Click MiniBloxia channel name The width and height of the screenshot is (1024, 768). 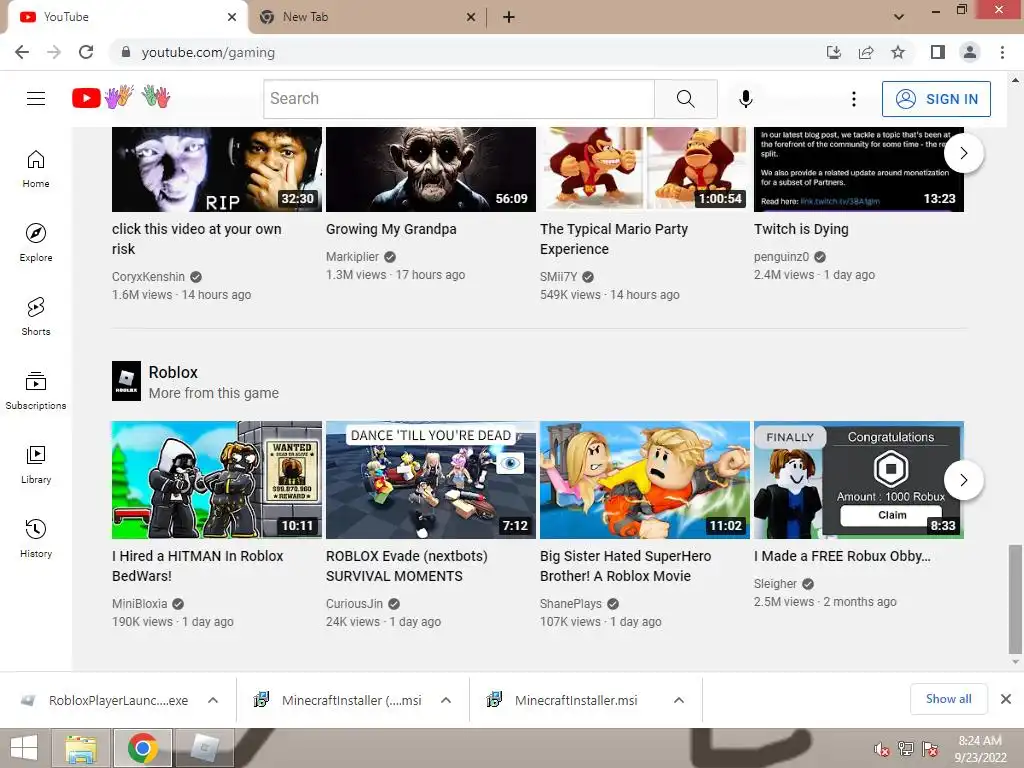click(139, 604)
